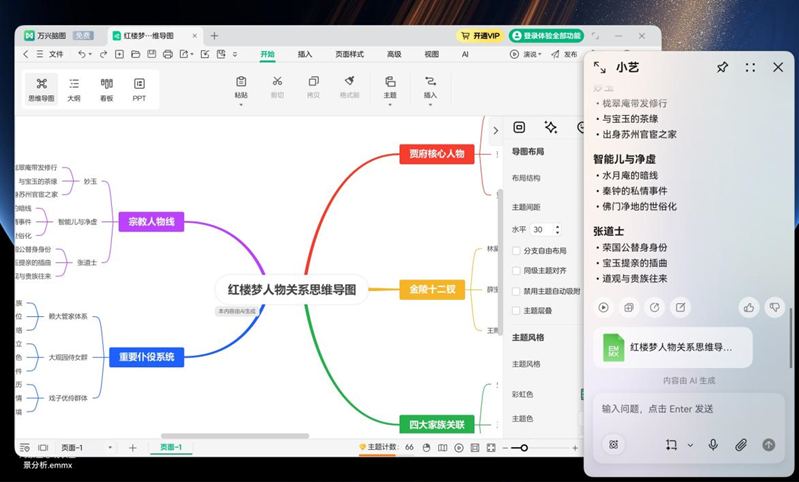Select the 思维导图 (mind map) view icon
799x482 pixels.
(41, 88)
